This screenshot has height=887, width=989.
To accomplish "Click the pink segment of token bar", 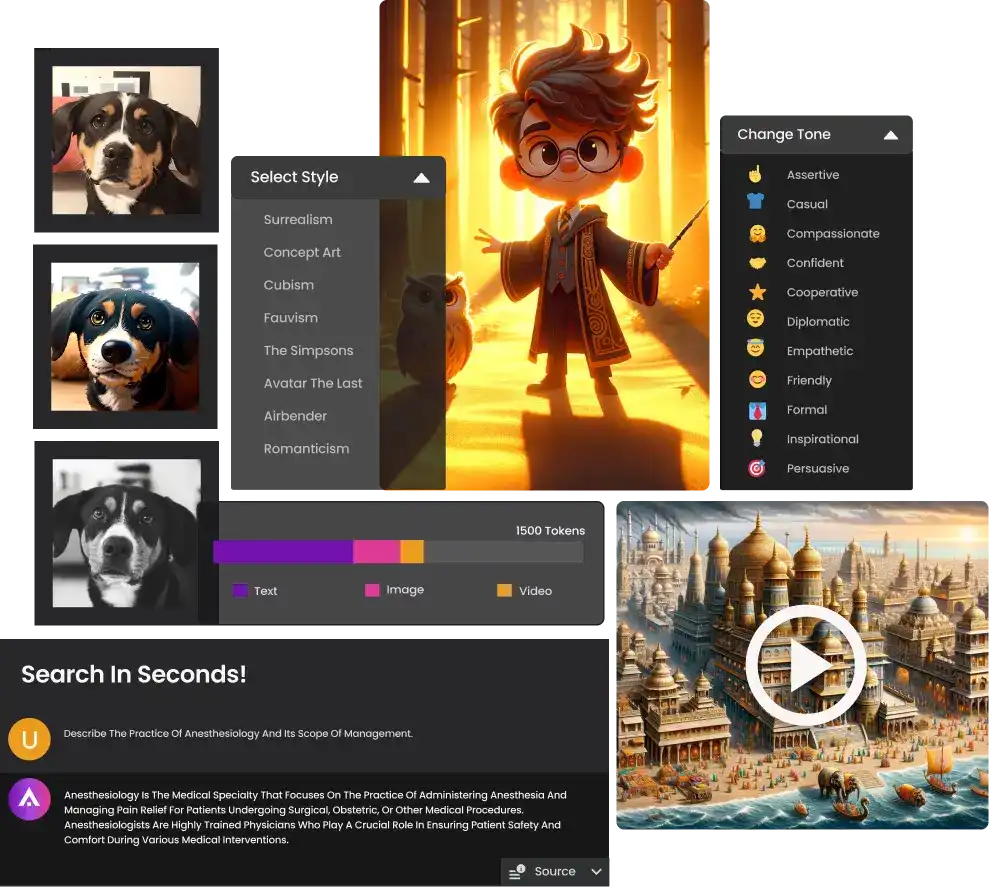I will (x=377, y=552).
